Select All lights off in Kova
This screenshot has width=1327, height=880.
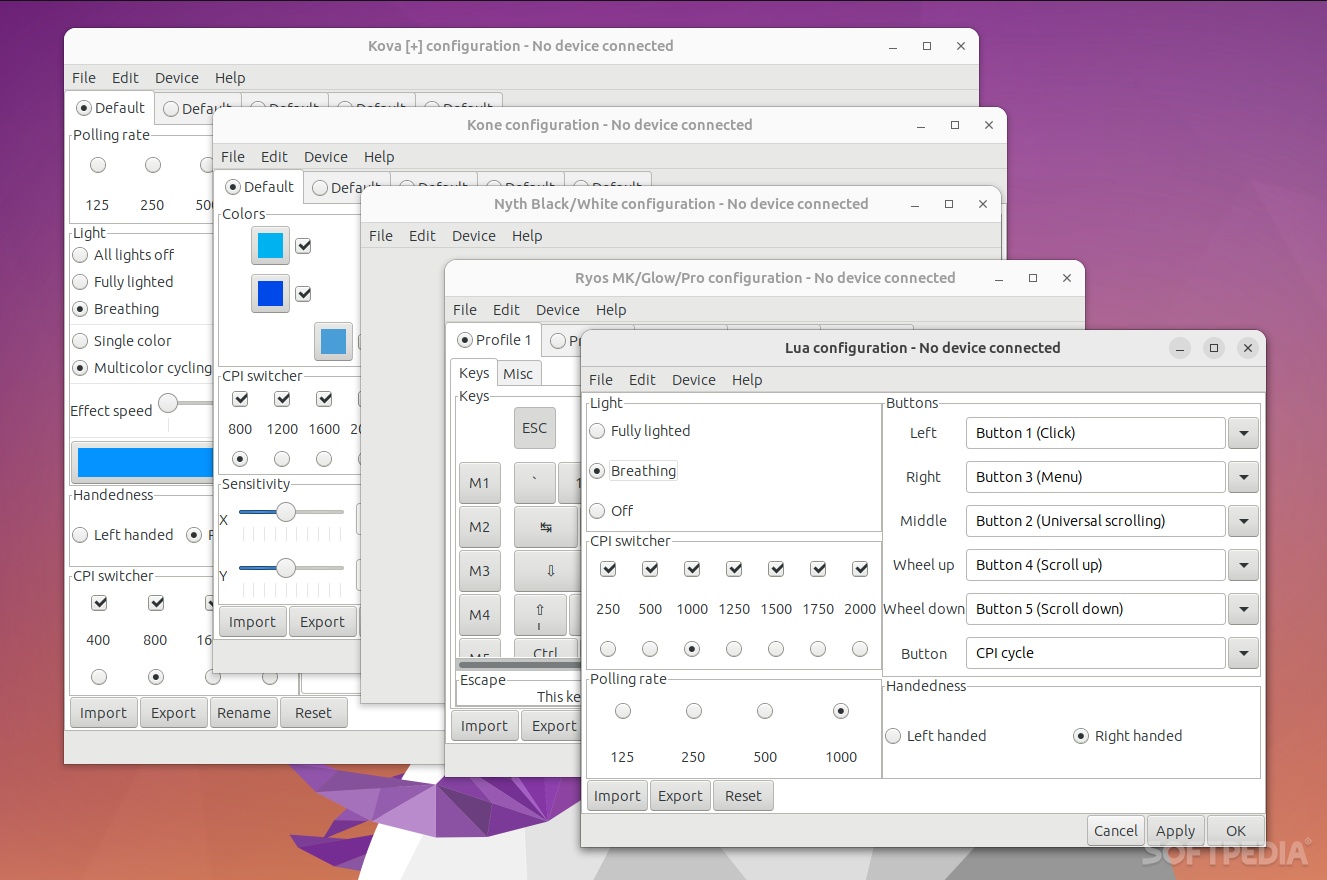click(x=123, y=255)
